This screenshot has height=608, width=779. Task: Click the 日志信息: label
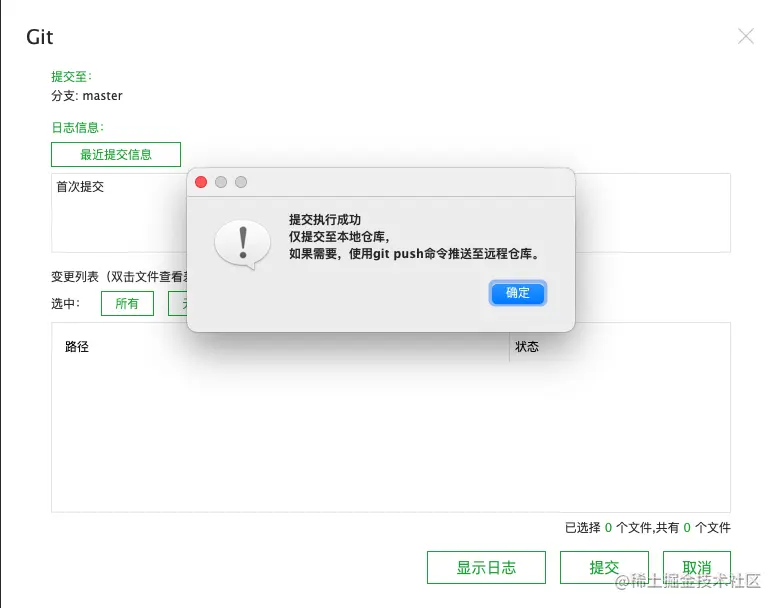[78, 128]
